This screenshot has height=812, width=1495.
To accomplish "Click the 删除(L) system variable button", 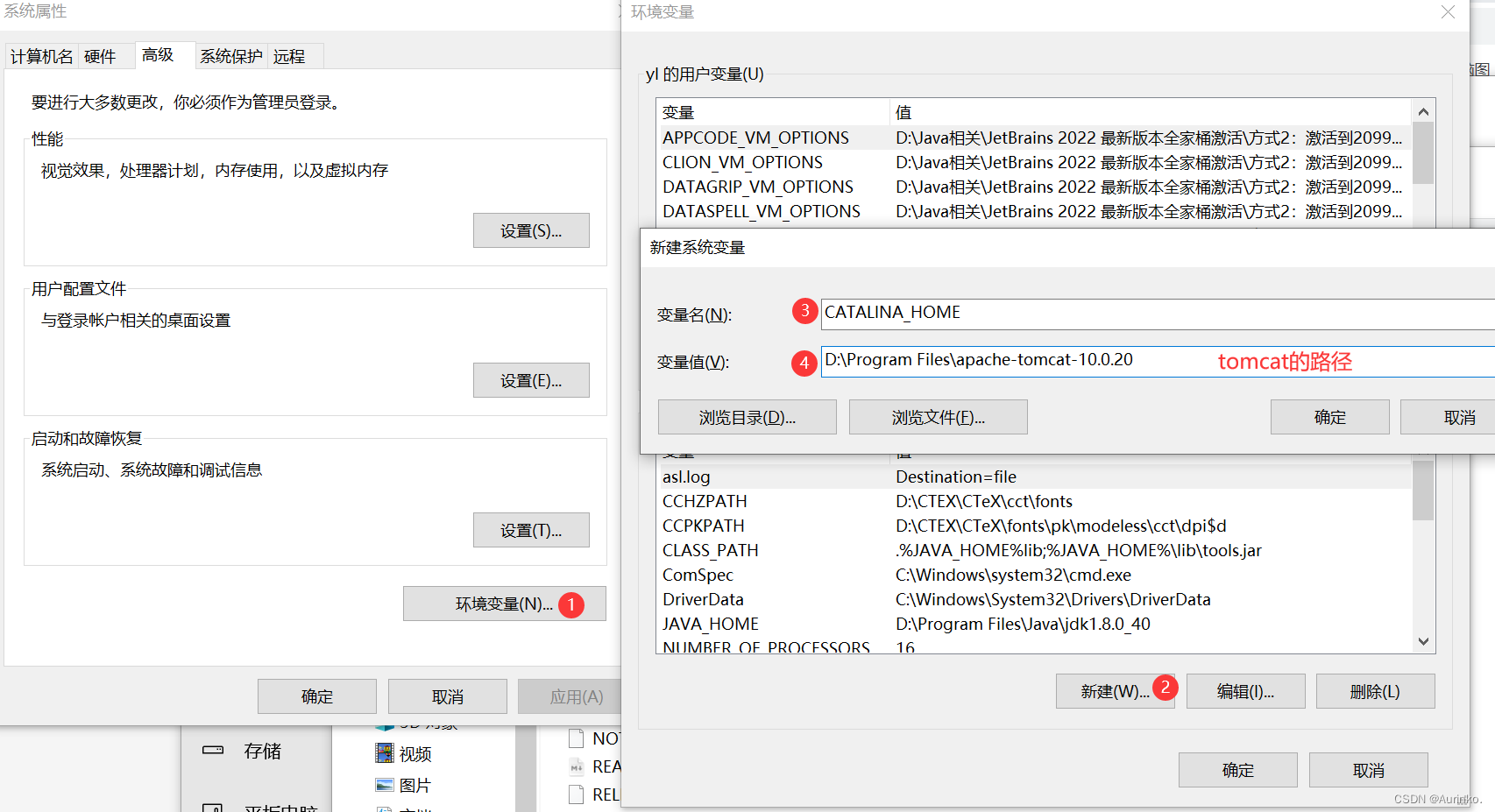I will click(x=1376, y=691).
